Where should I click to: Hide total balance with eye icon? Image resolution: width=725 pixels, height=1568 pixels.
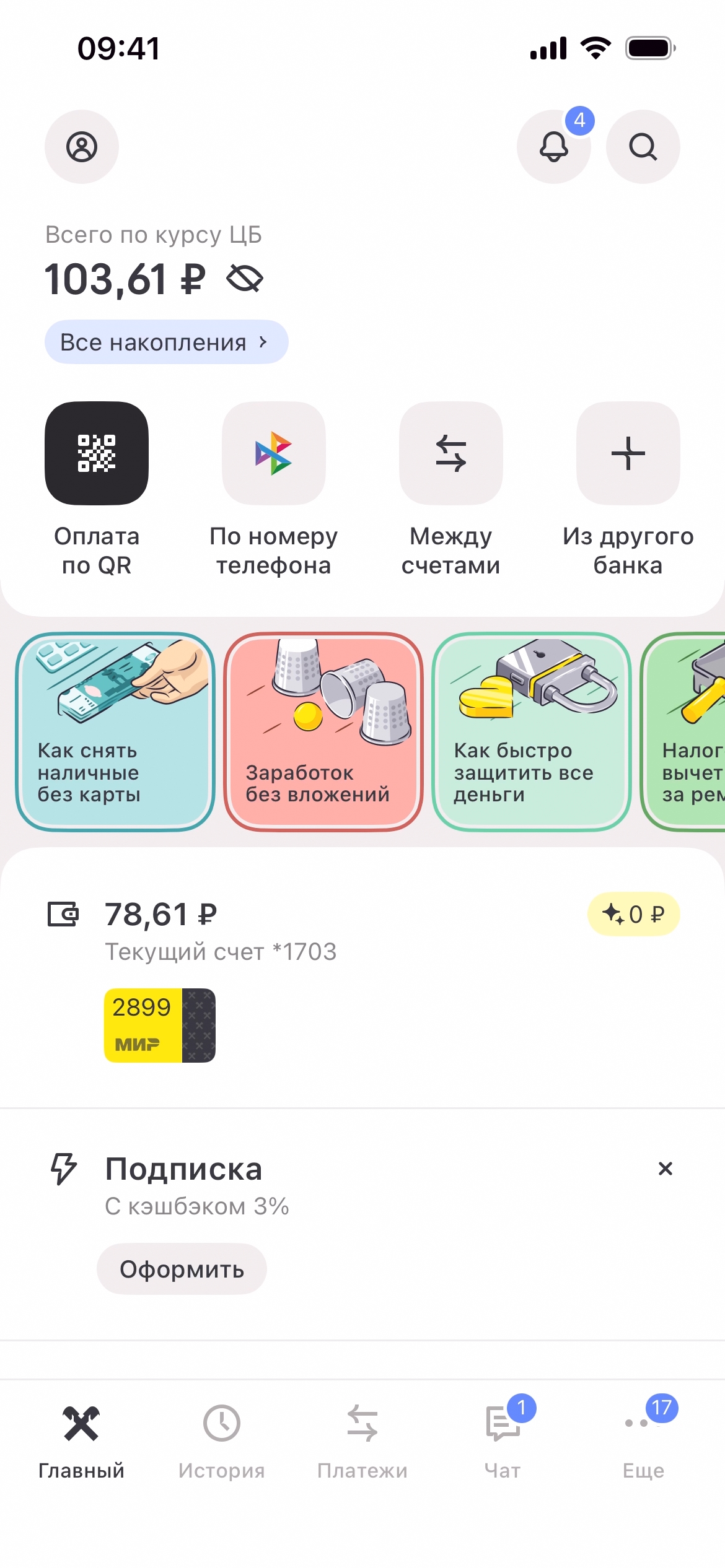tap(245, 279)
